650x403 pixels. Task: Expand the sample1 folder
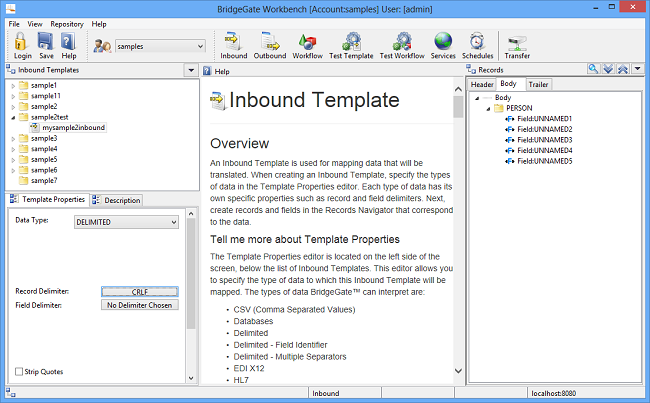tap(13, 86)
